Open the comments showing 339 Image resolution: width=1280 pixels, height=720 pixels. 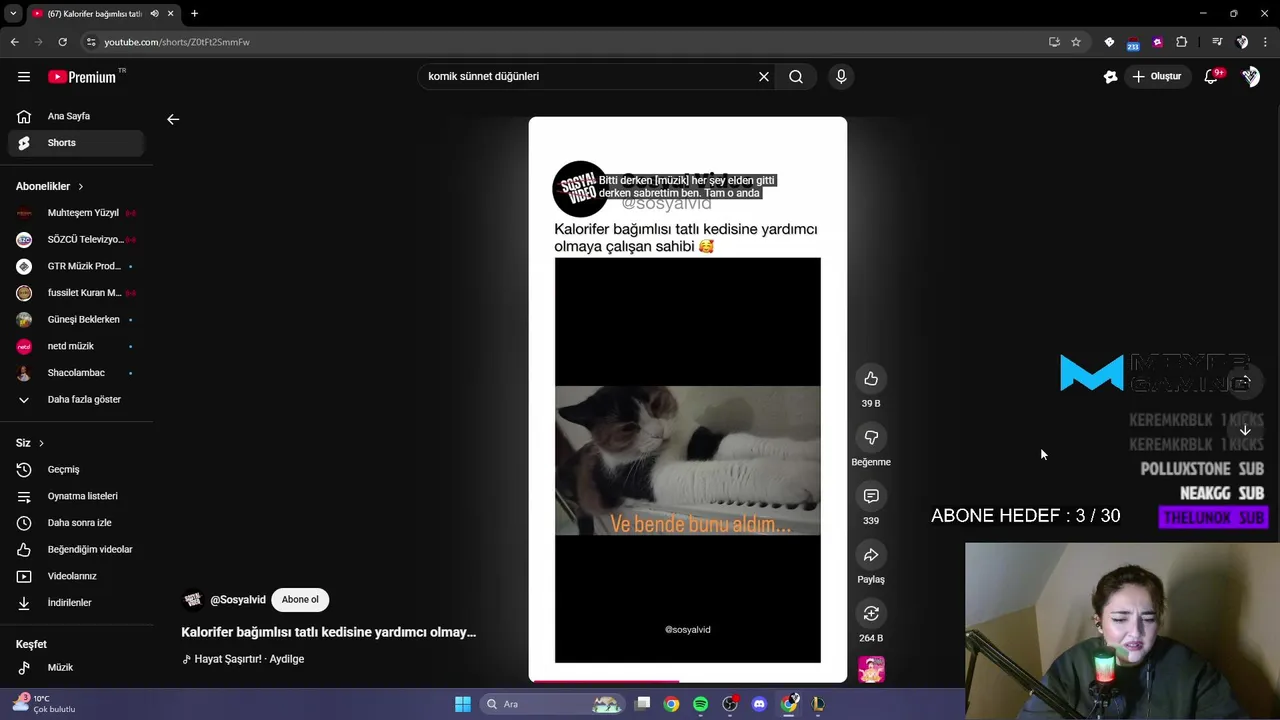[x=871, y=496]
